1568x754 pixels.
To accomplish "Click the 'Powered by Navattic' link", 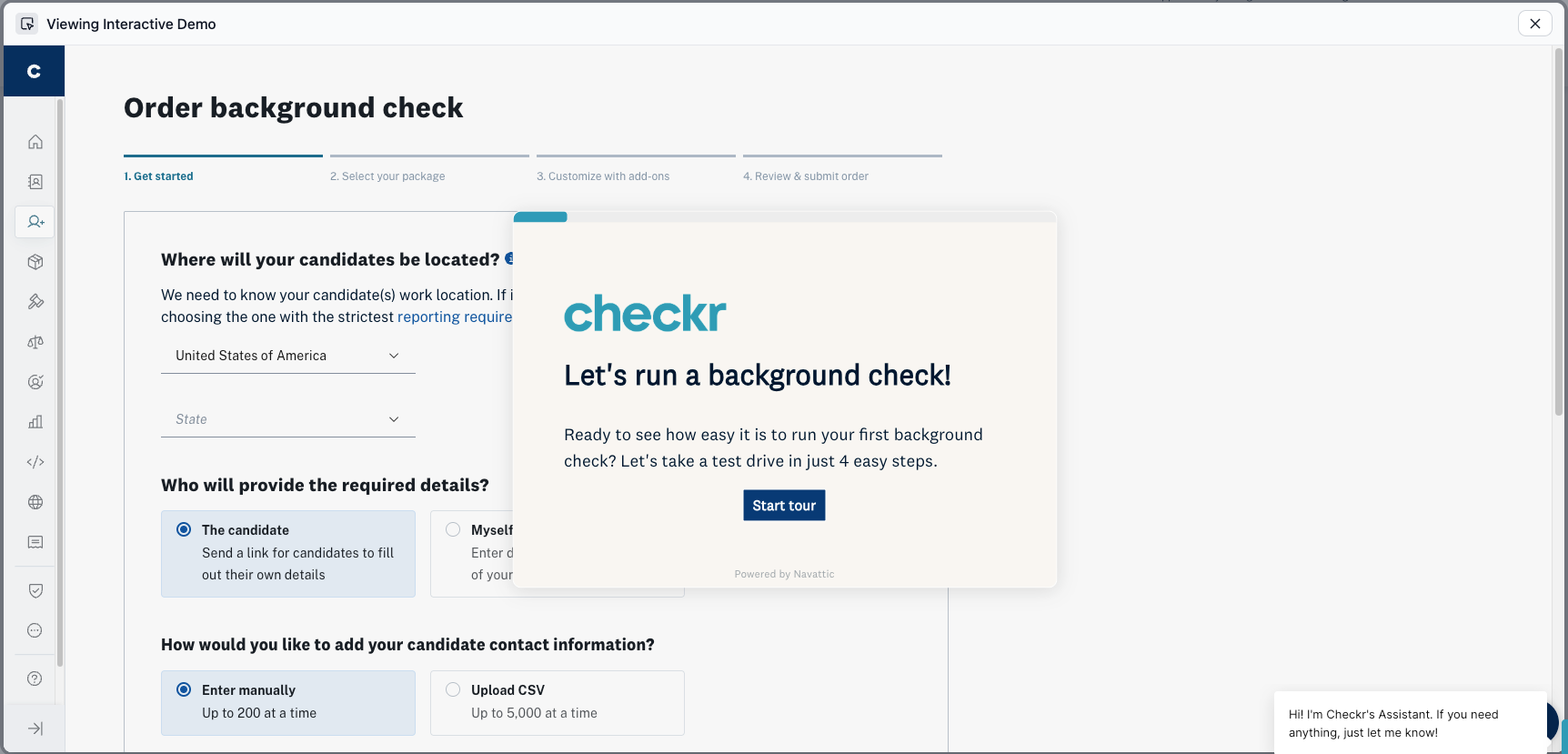I will 784,574.
